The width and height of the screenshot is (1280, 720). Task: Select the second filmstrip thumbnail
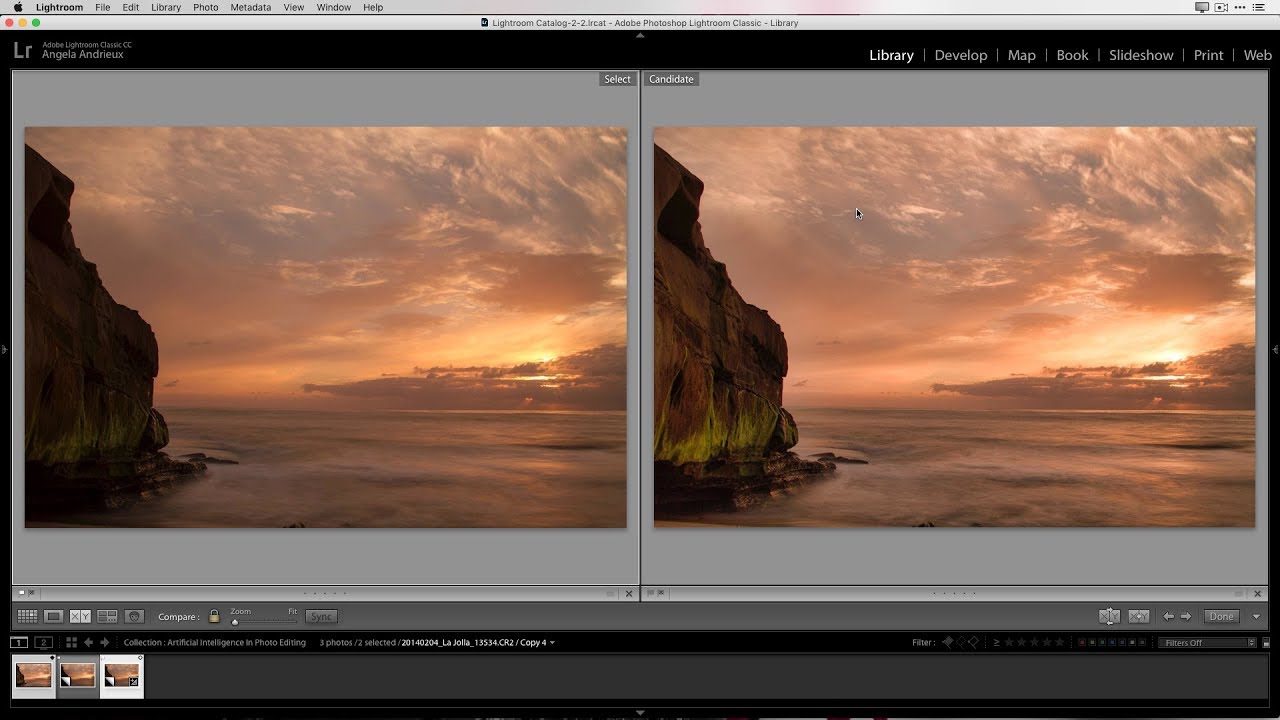[77, 676]
